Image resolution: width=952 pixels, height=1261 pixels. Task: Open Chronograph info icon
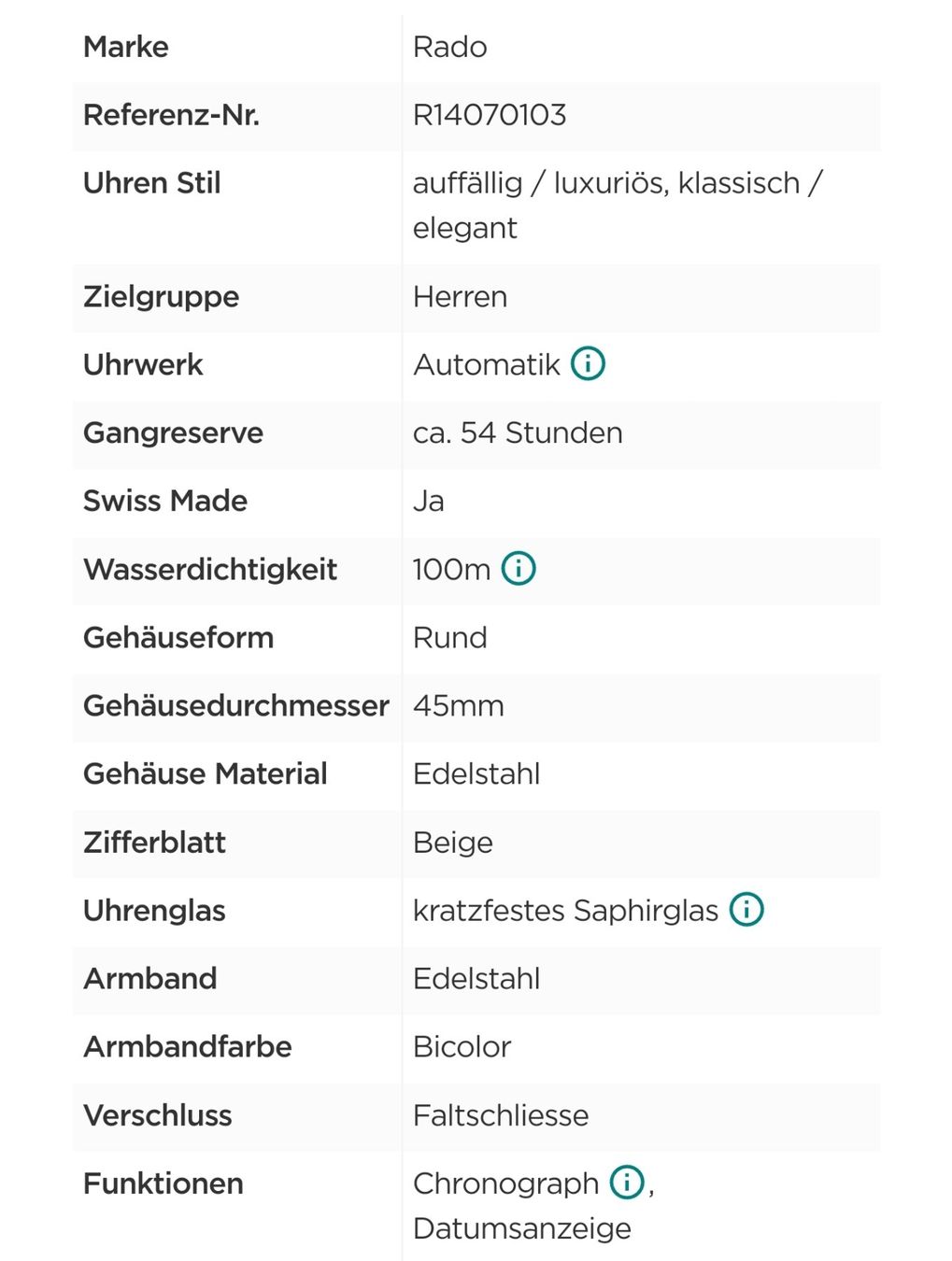(627, 1182)
